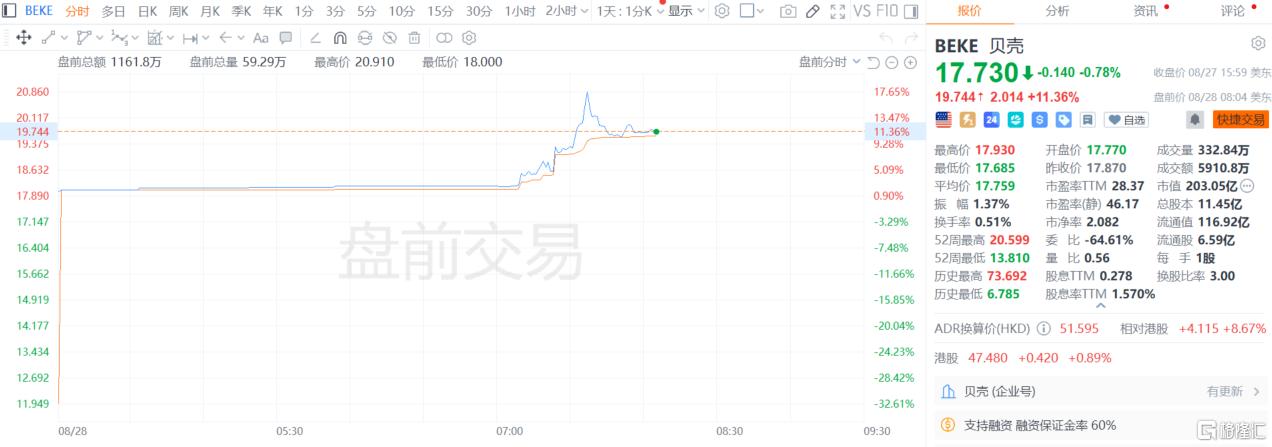Click the price alert bell icon
This screenshot has width=1272, height=447.
point(1194,119)
